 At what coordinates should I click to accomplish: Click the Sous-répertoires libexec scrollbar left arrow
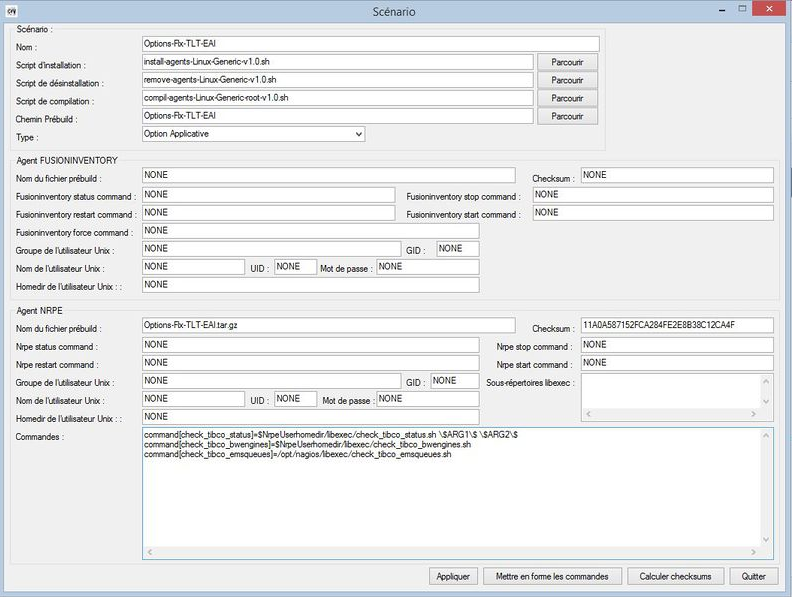tap(588, 413)
